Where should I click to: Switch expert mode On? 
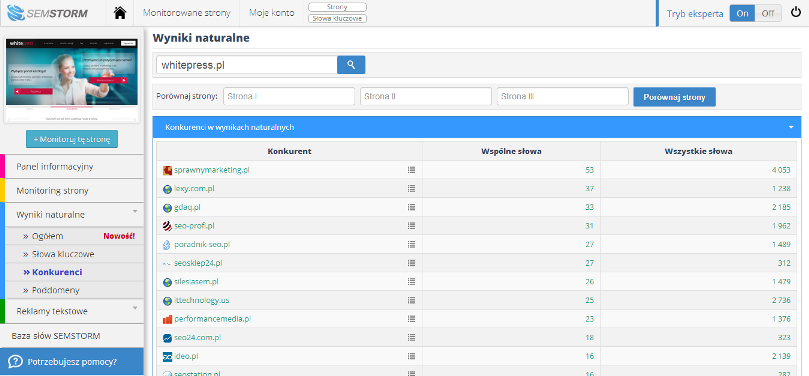[x=742, y=13]
